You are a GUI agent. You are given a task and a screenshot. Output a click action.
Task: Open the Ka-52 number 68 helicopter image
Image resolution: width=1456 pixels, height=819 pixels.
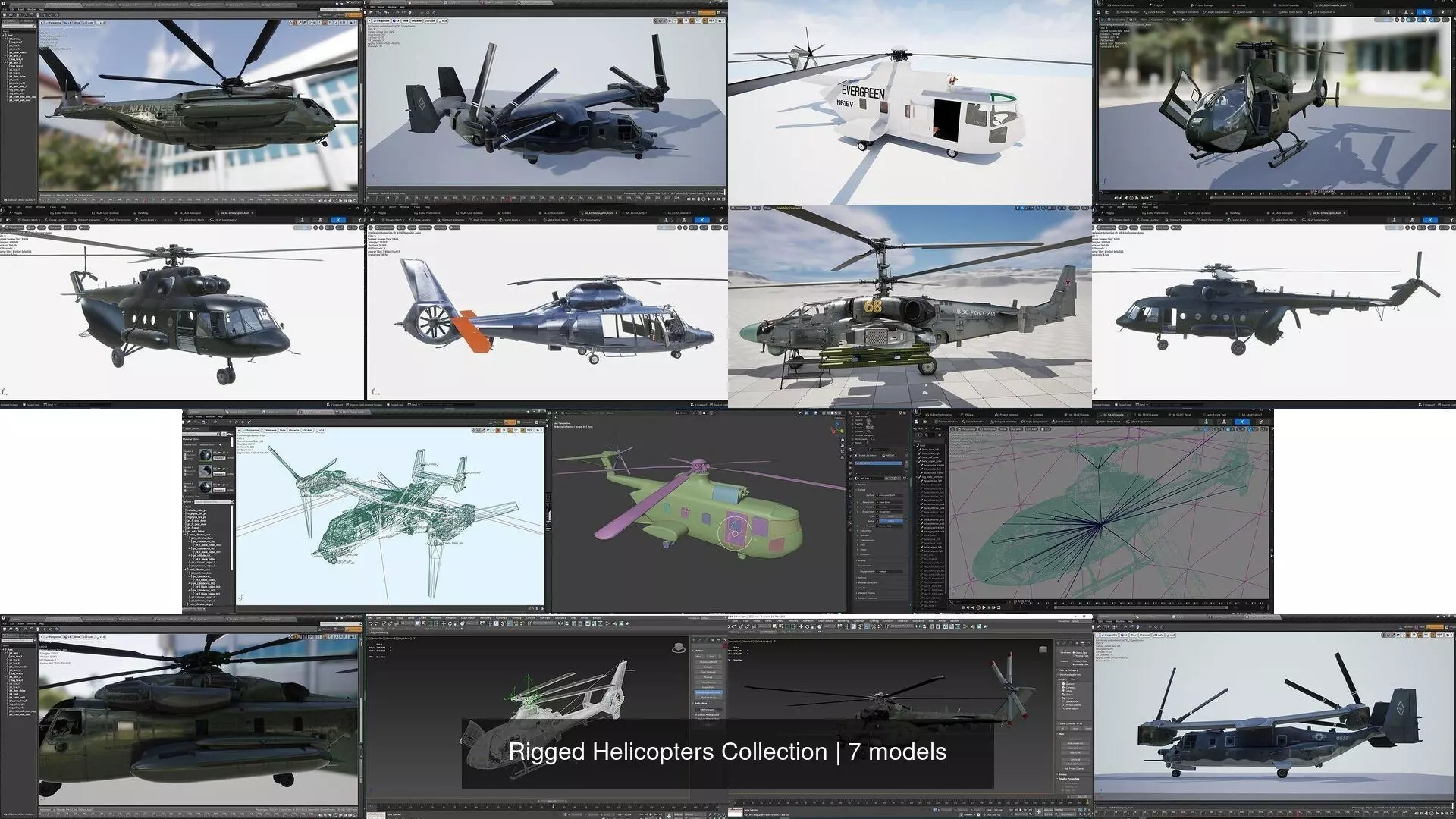pyautogui.click(x=910, y=306)
